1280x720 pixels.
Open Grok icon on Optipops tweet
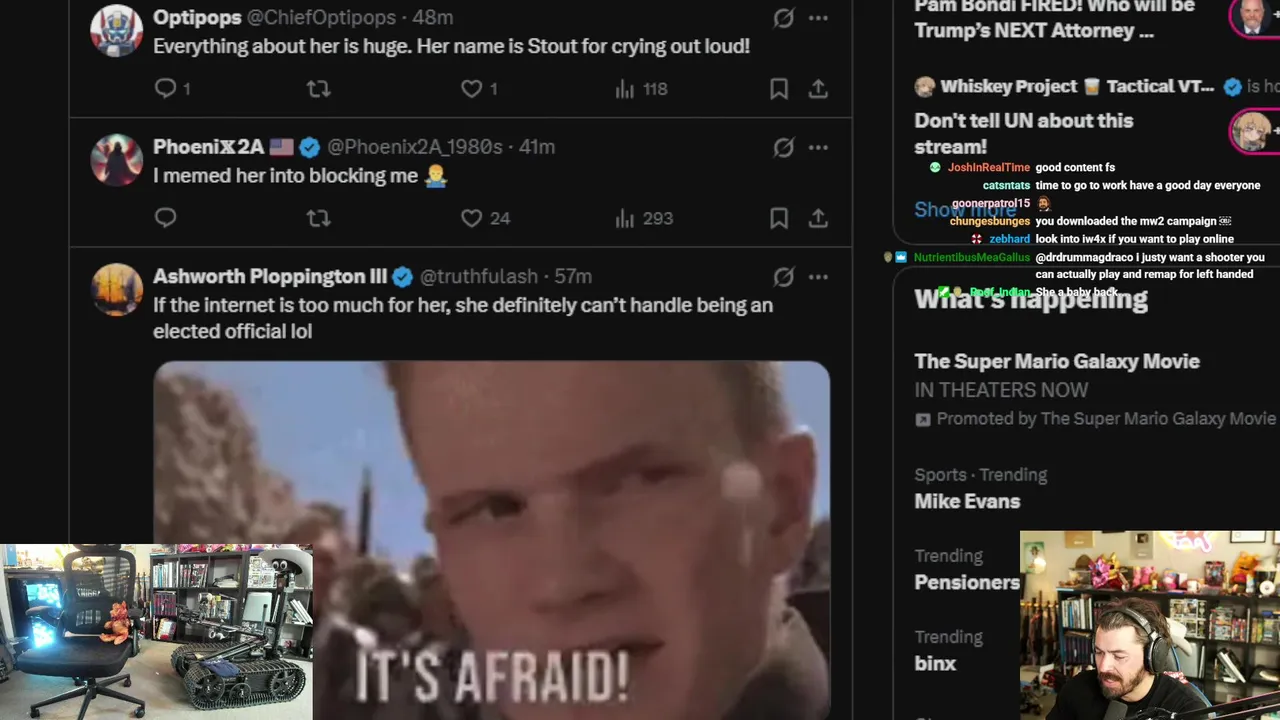pyautogui.click(x=784, y=18)
